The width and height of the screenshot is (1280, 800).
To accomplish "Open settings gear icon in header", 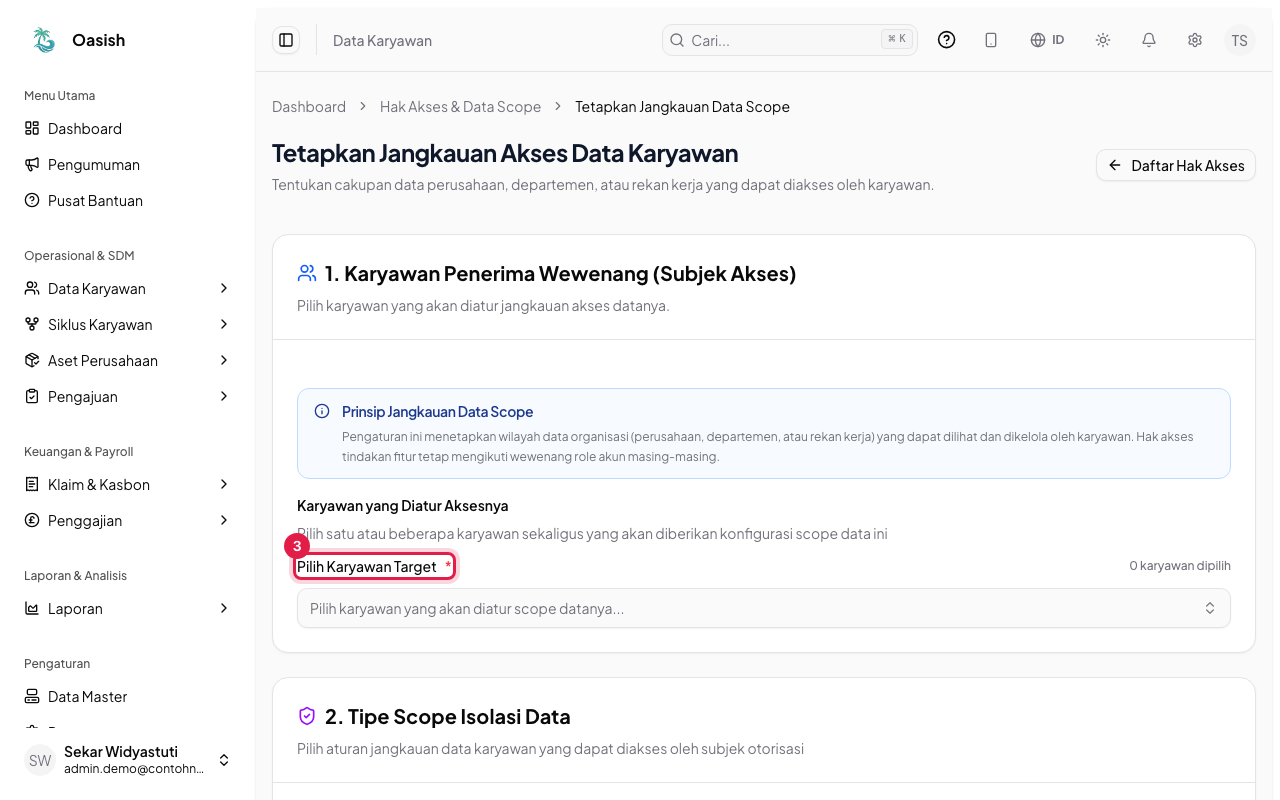I will [x=1195, y=40].
